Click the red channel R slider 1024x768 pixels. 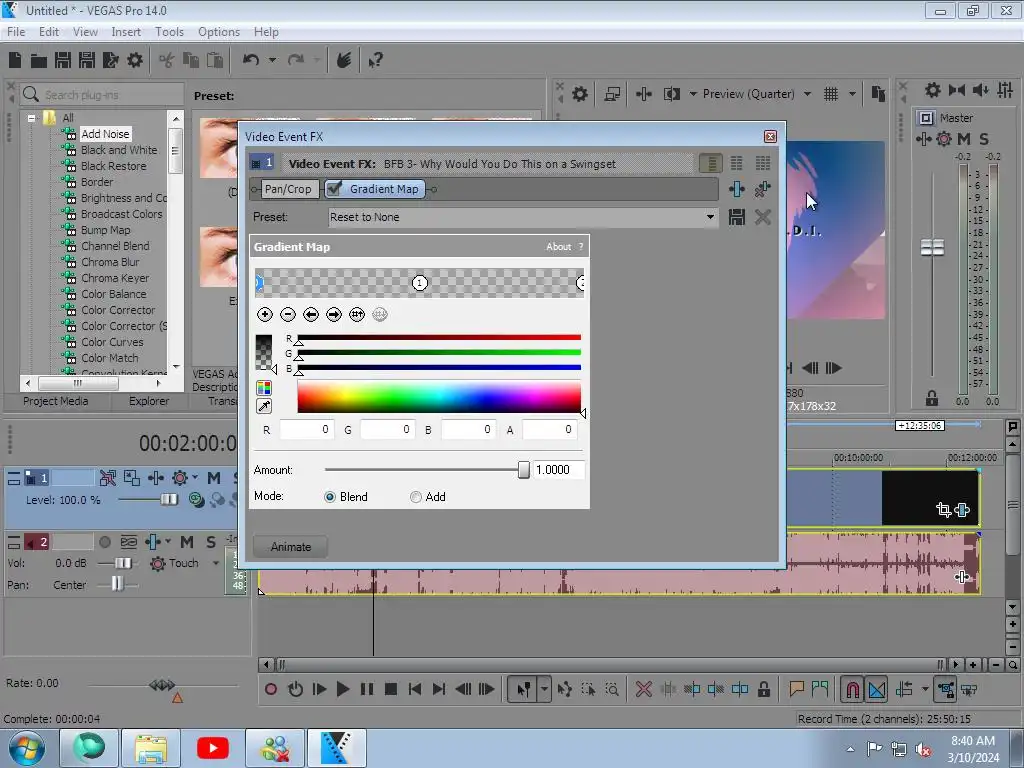(x=439, y=338)
